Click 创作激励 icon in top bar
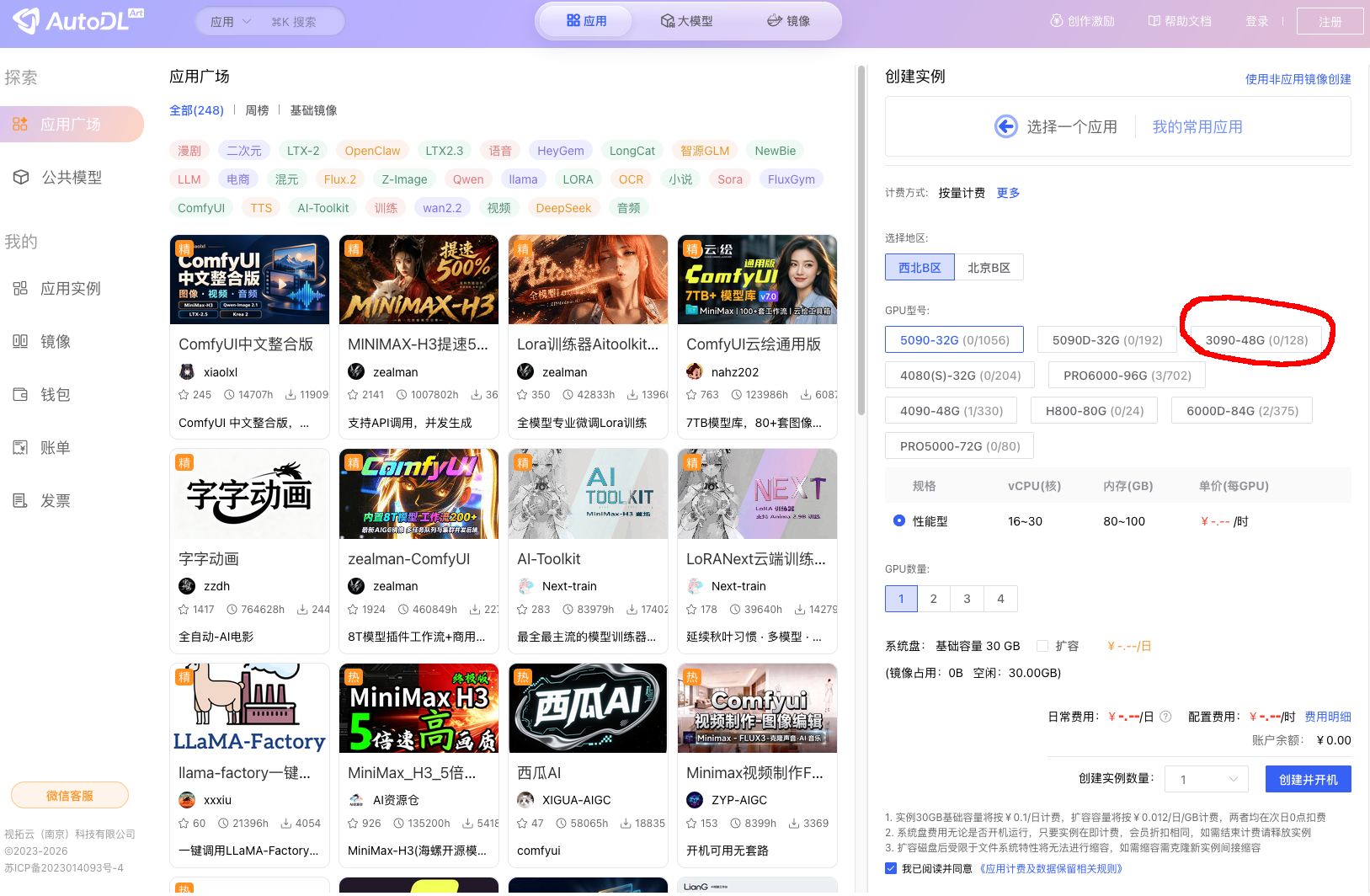 tap(1057, 21)
